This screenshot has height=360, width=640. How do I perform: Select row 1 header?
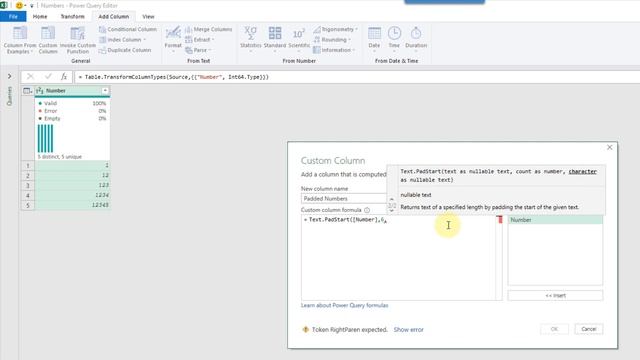click(28, 165)
